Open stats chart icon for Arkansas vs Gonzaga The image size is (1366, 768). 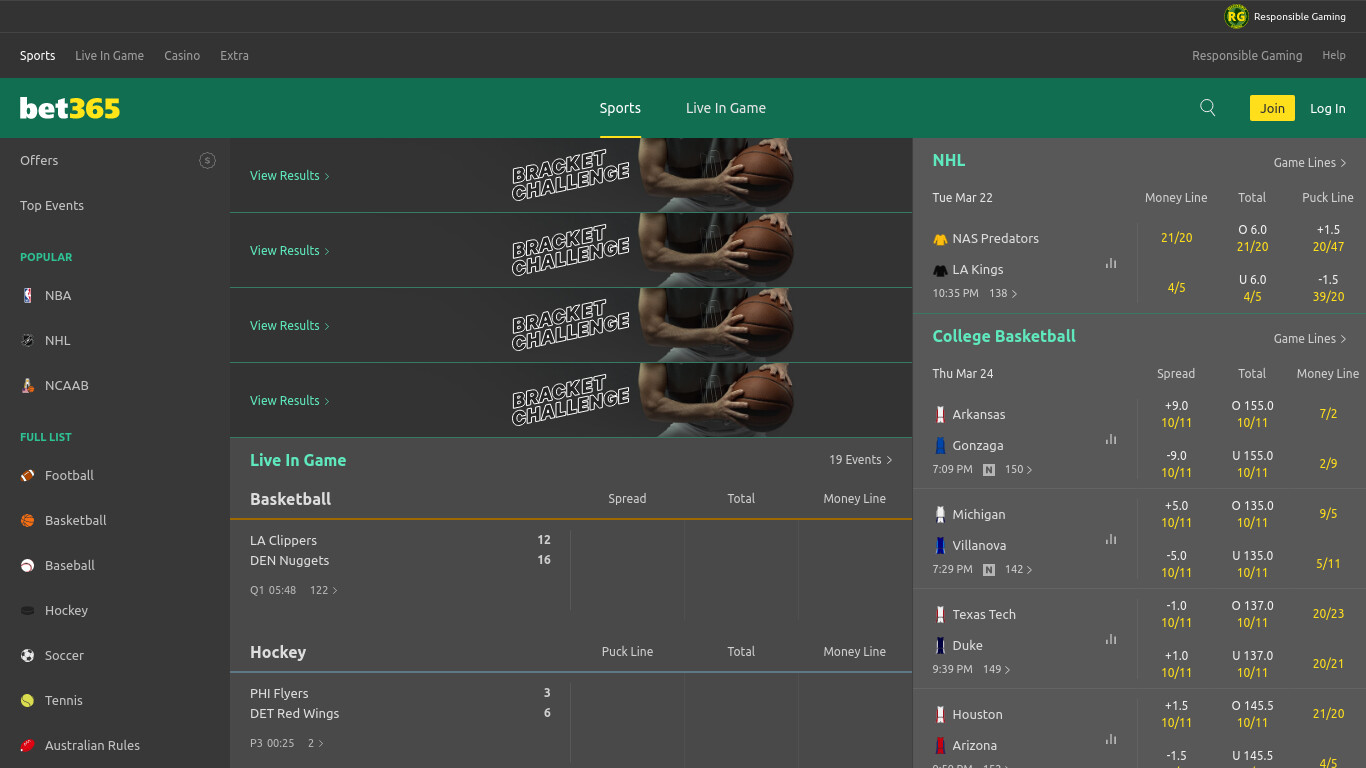click(x=1111, y=439)
